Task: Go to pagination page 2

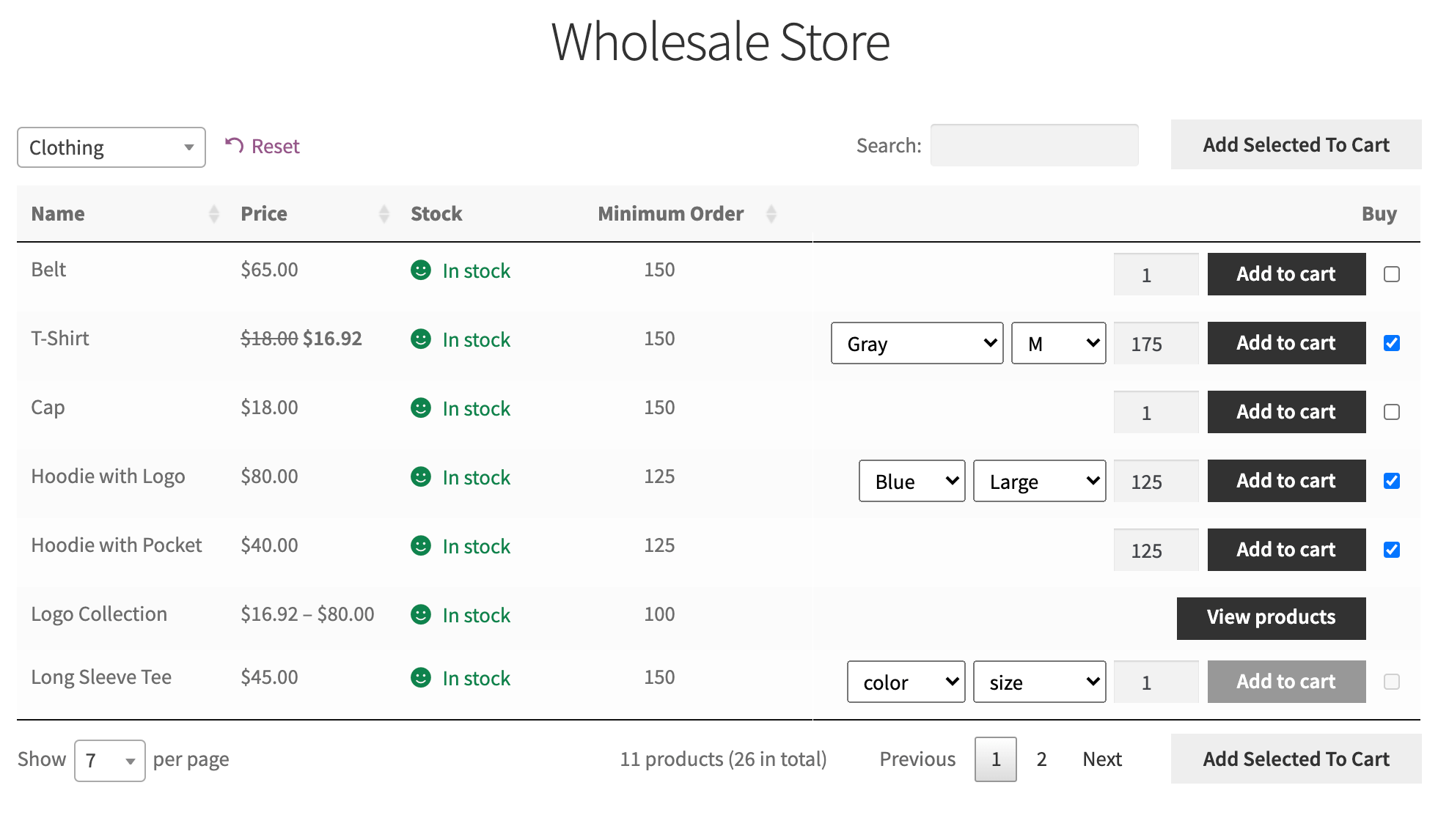Action: (x=1041, y=759)
